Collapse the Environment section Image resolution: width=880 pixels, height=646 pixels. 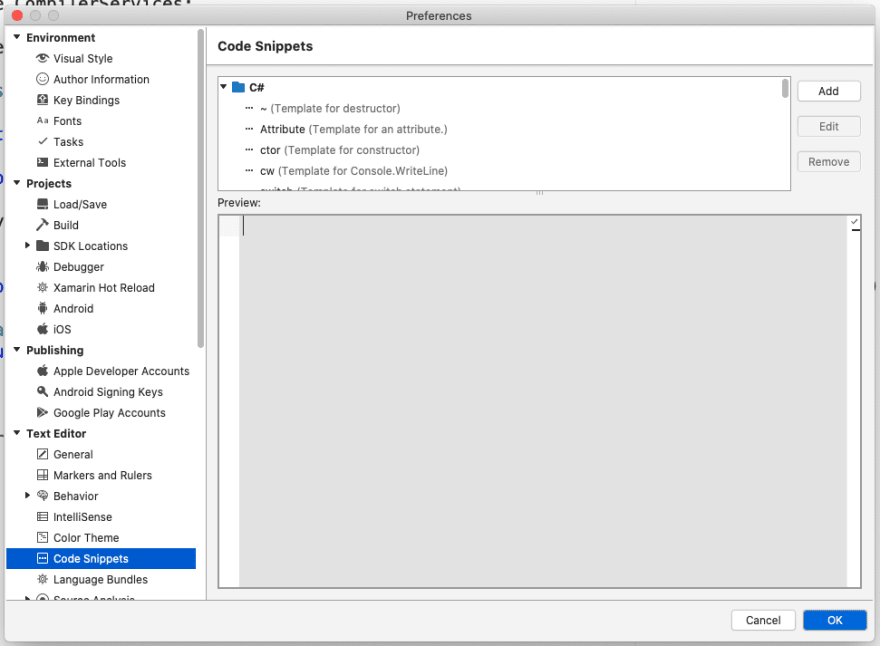coord(17,37)
